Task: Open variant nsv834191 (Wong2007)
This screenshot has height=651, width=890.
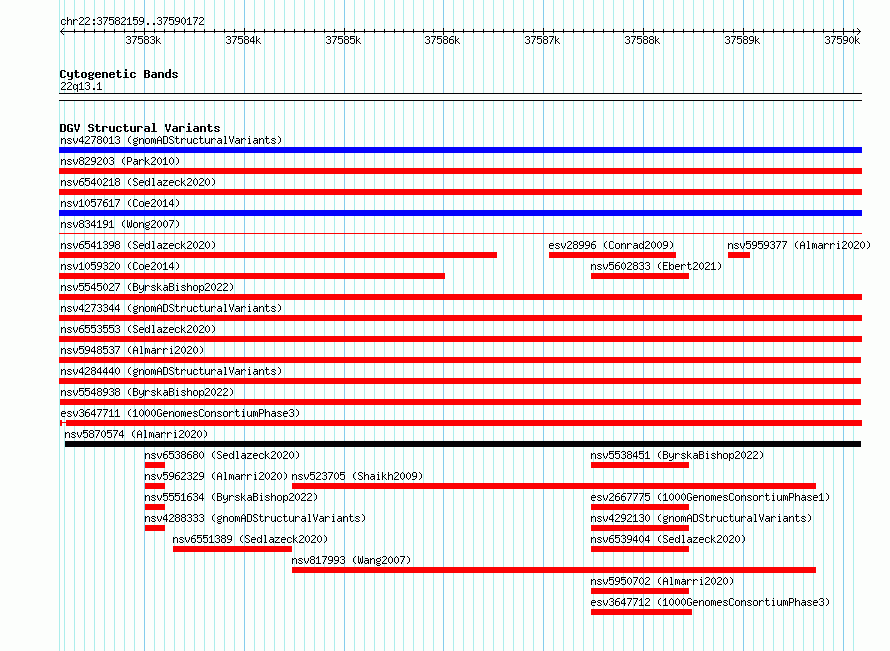Action: 120,224
